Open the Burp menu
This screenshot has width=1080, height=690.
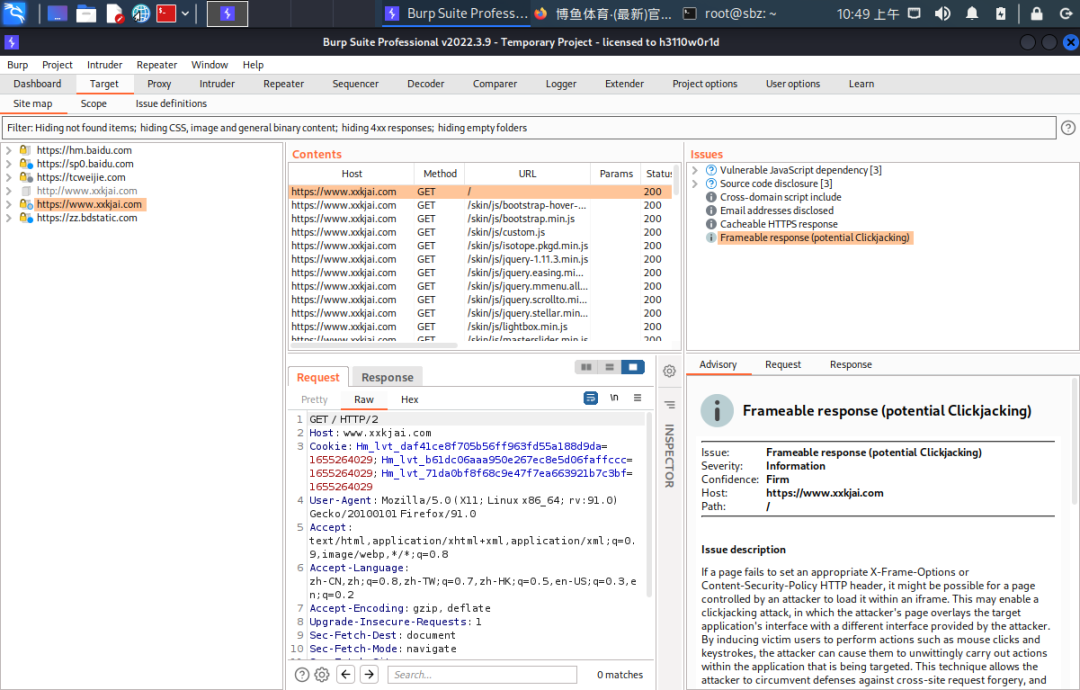17,64
